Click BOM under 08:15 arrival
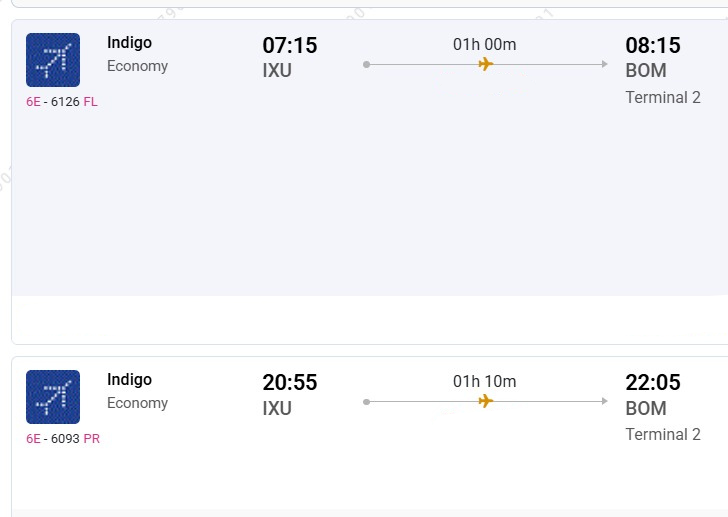The image size is (728, 517). click(645, 71)
